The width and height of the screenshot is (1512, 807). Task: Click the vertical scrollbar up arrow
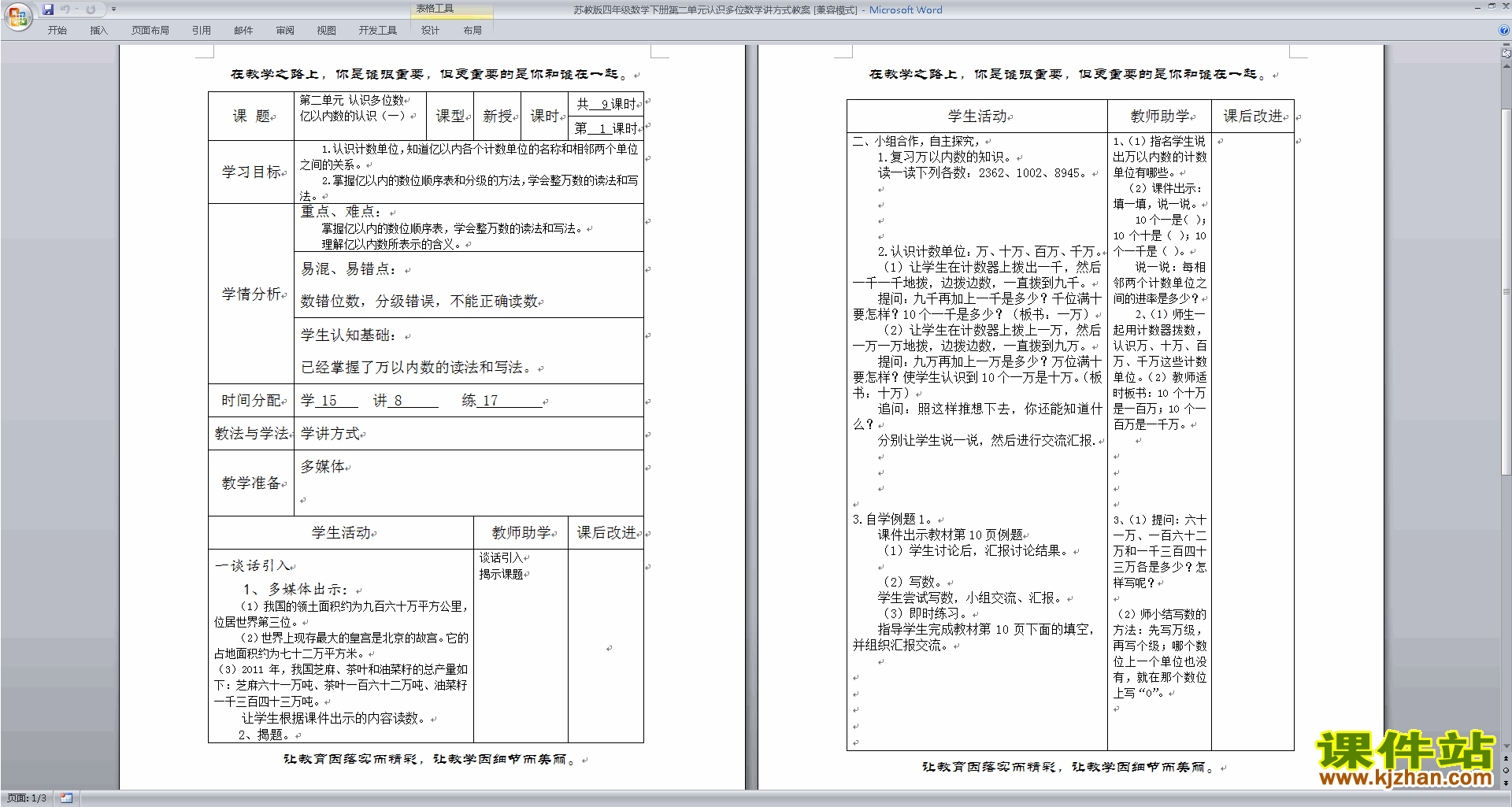point(1506,65)
